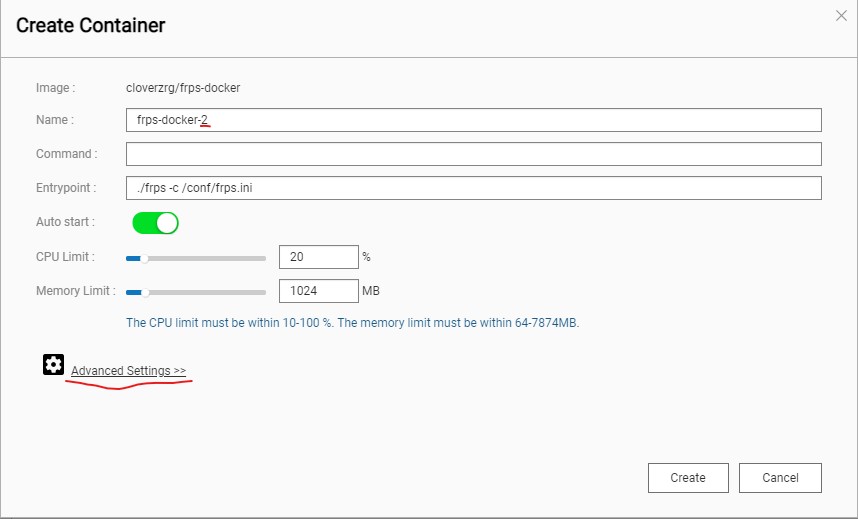
Task: Click the gray part of Memory Limit track
Action: 208,292
